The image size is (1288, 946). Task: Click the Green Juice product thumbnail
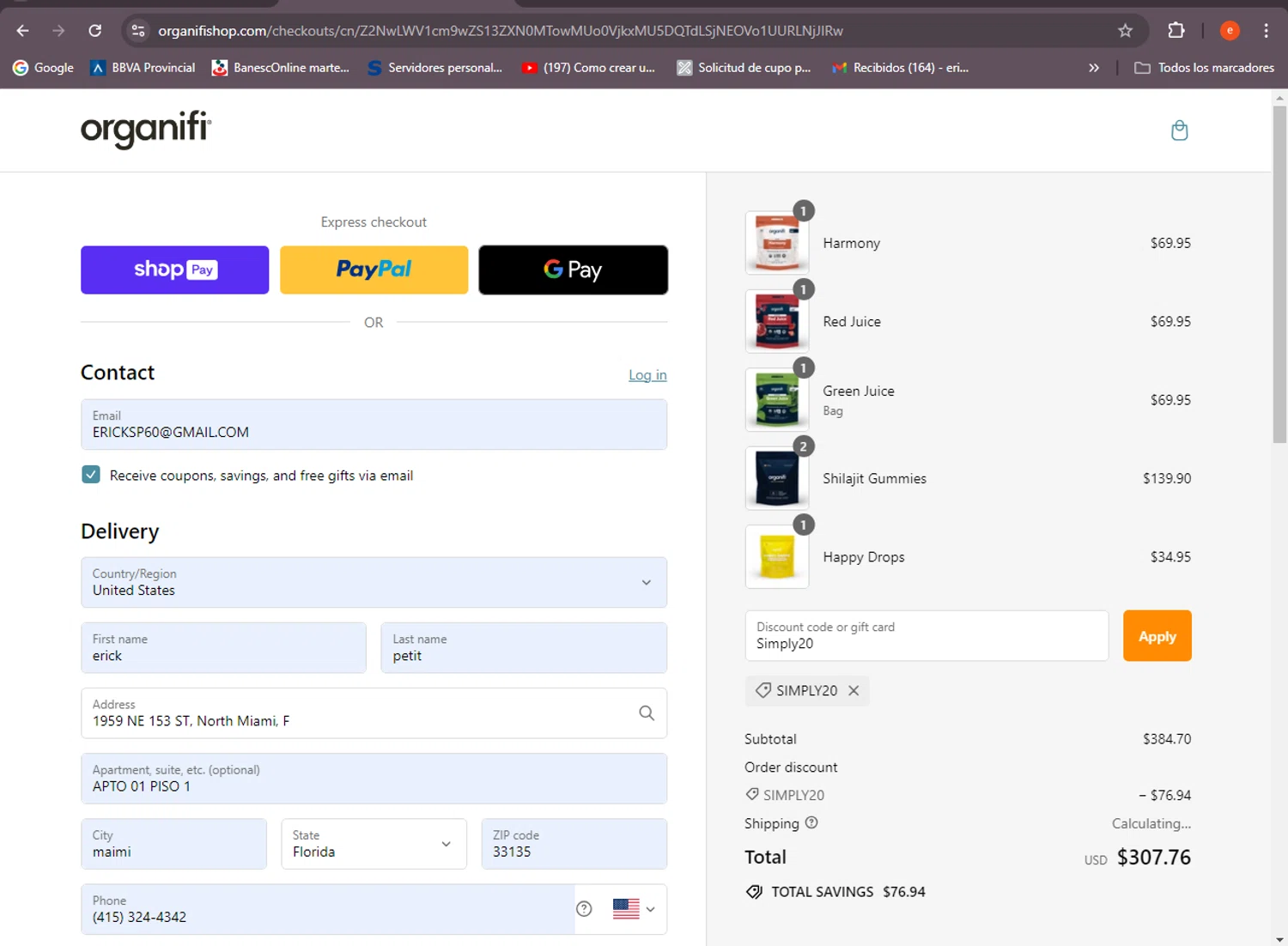click(x=777, y=400)
